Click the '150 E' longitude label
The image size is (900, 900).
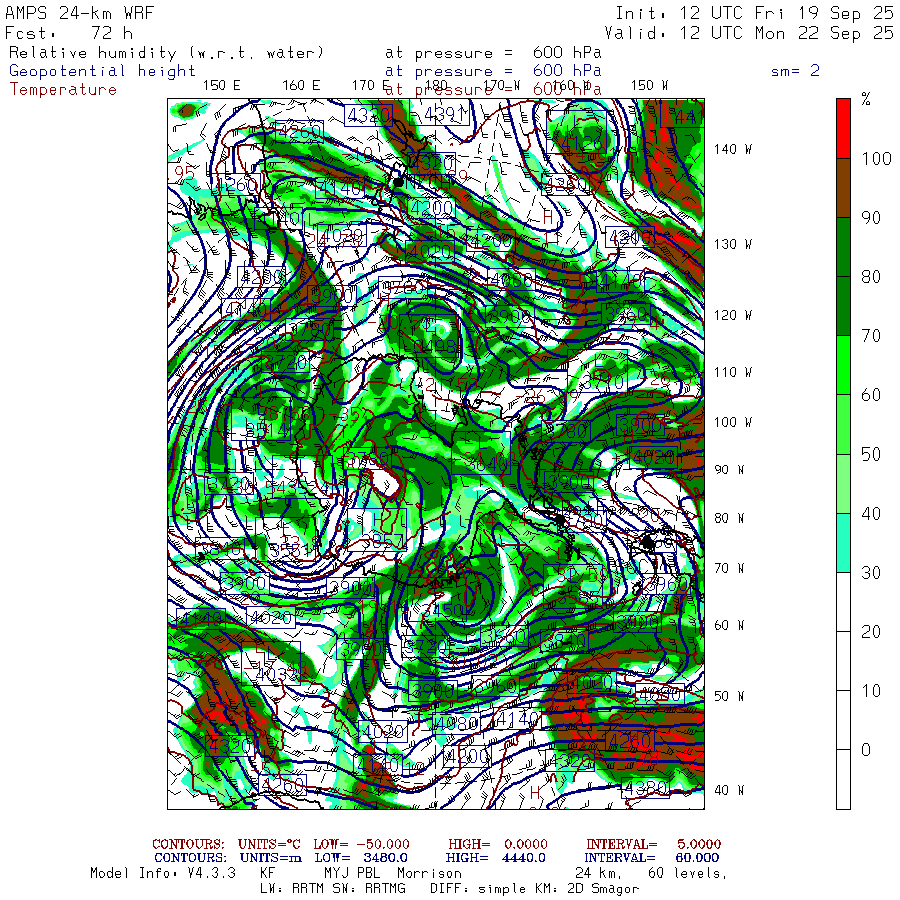[222, 86]
